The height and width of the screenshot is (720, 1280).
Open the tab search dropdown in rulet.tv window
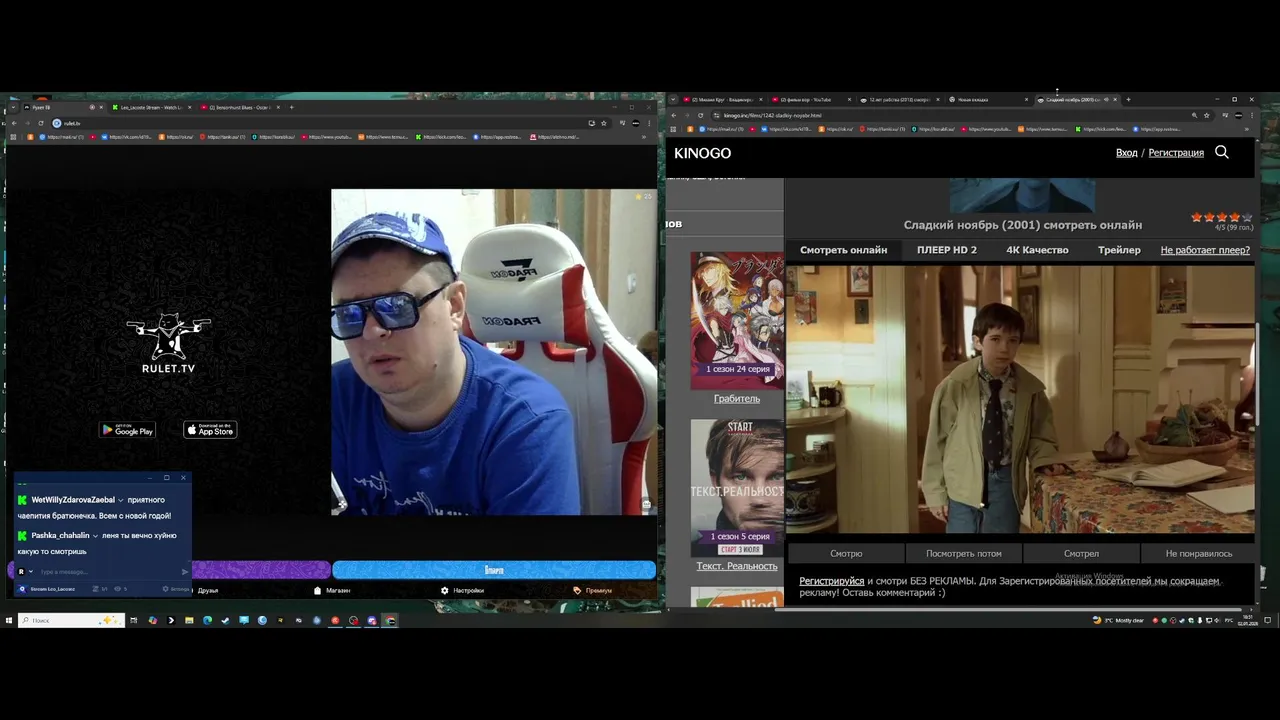[13, 107]
